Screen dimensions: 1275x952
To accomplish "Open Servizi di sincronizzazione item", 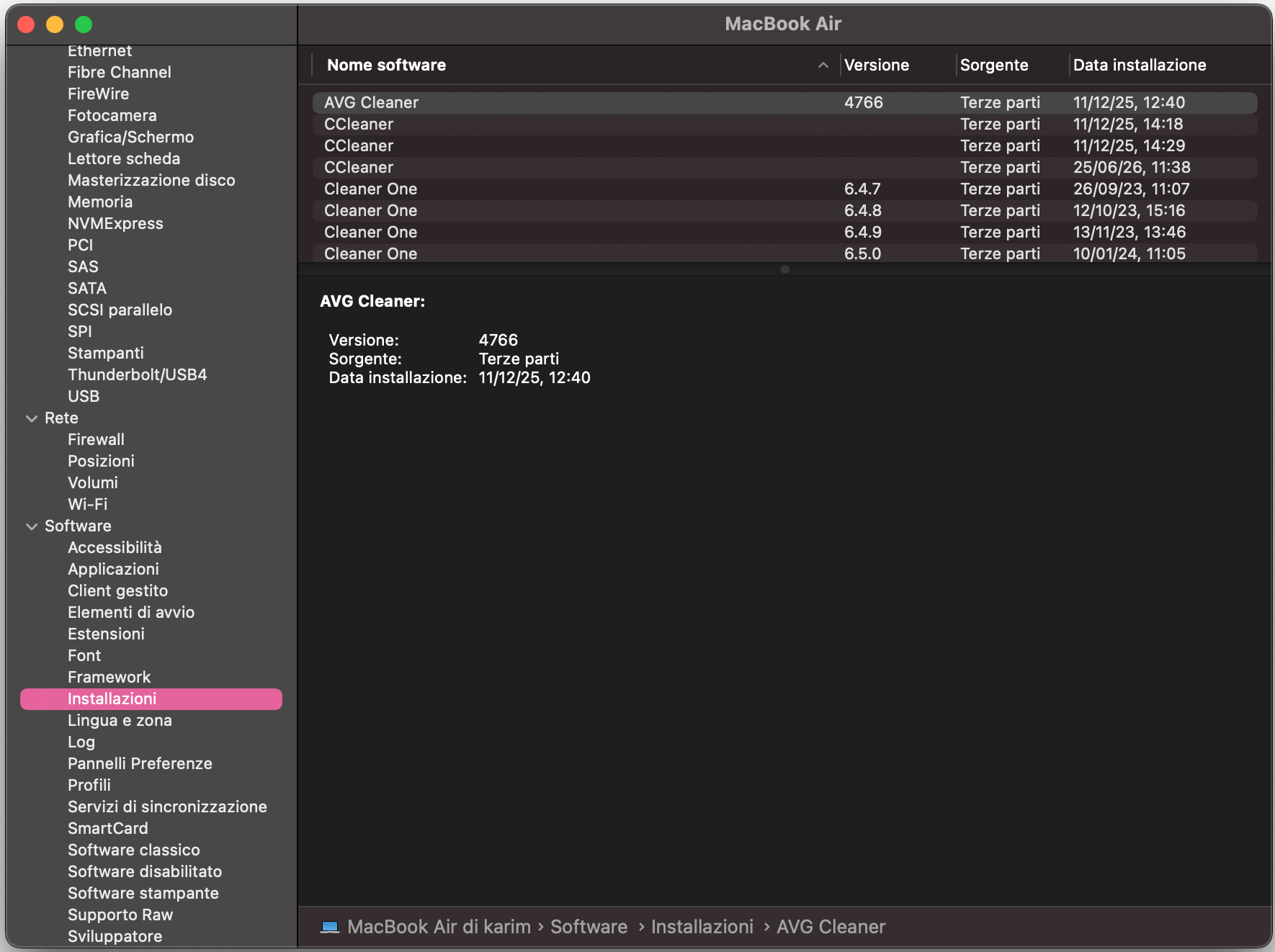I will pos(167,807).
